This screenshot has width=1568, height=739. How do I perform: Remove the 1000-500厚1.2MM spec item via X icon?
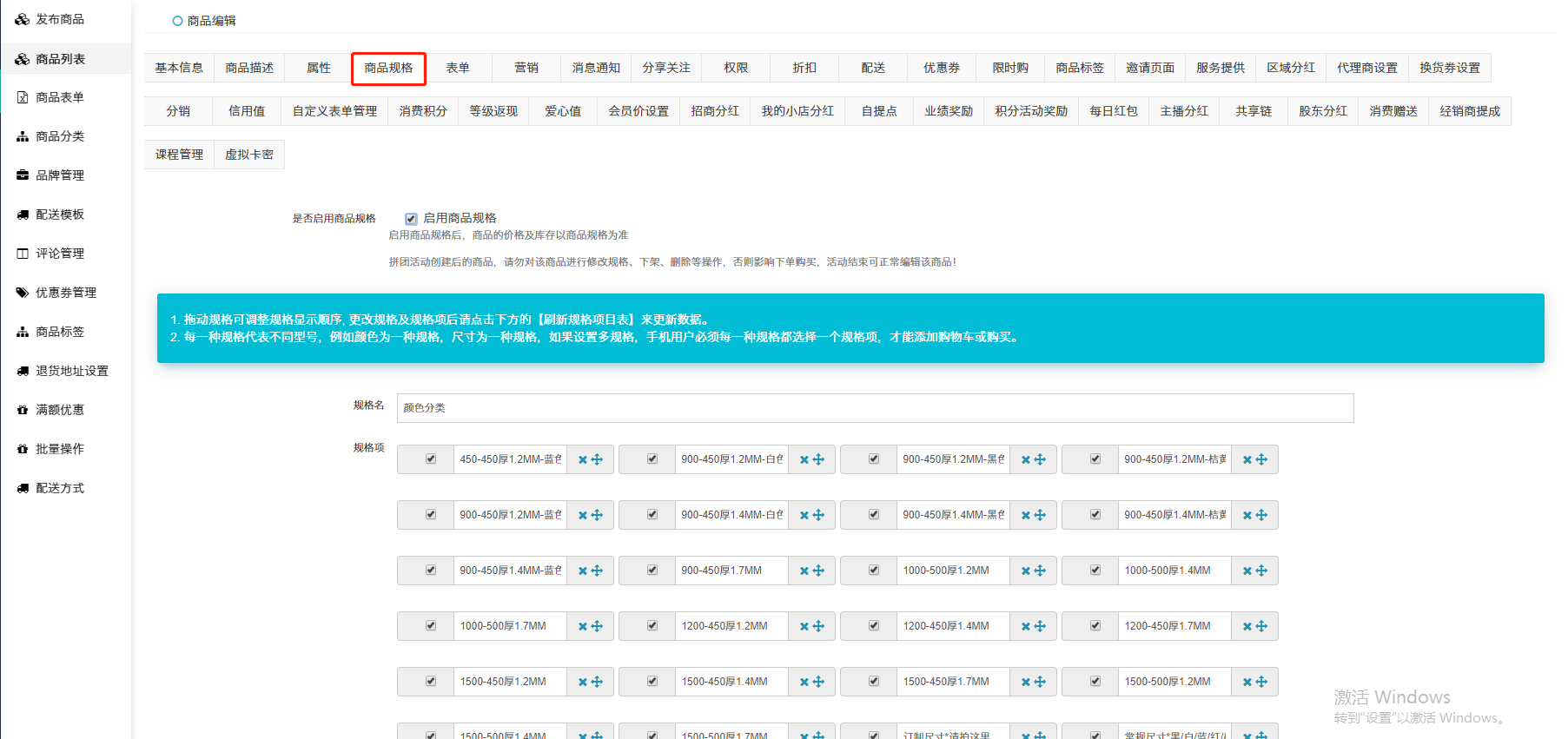1026,571
